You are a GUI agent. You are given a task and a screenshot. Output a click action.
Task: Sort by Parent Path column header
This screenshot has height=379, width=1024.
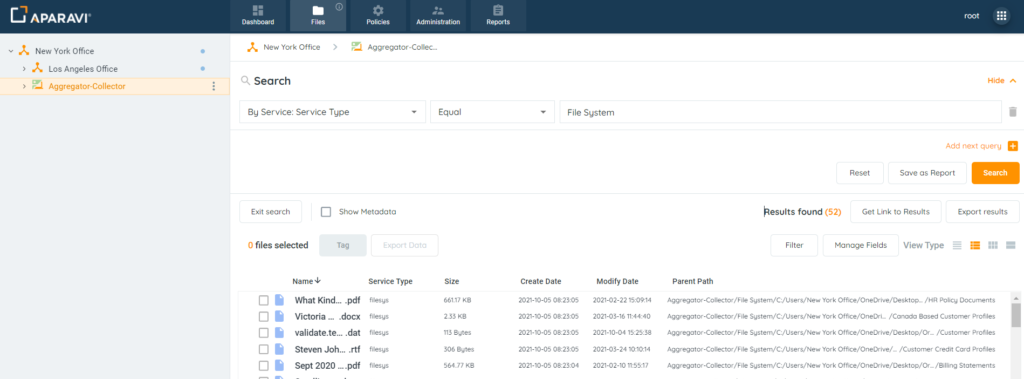(692, 281)
